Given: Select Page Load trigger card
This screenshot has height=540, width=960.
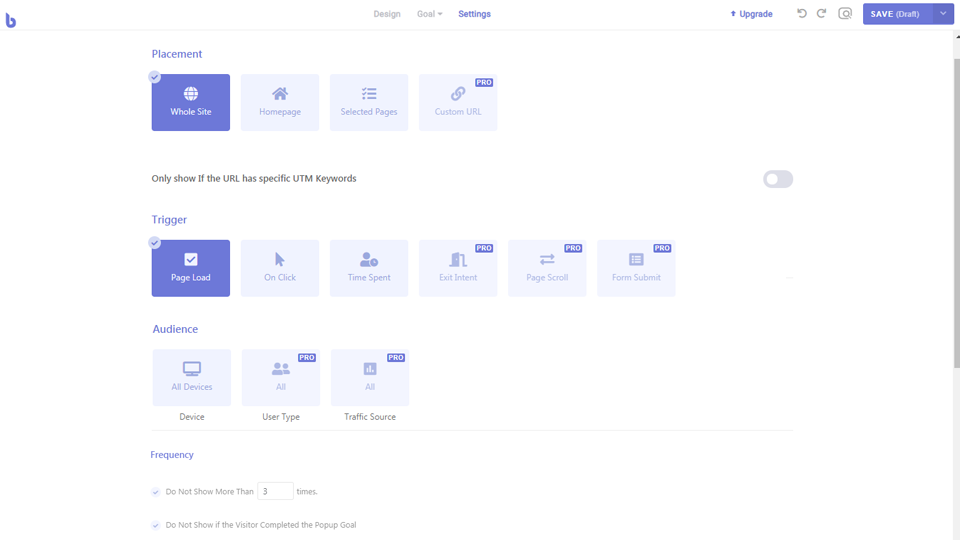Looking at the screenshot, I should tap(190, 268).
